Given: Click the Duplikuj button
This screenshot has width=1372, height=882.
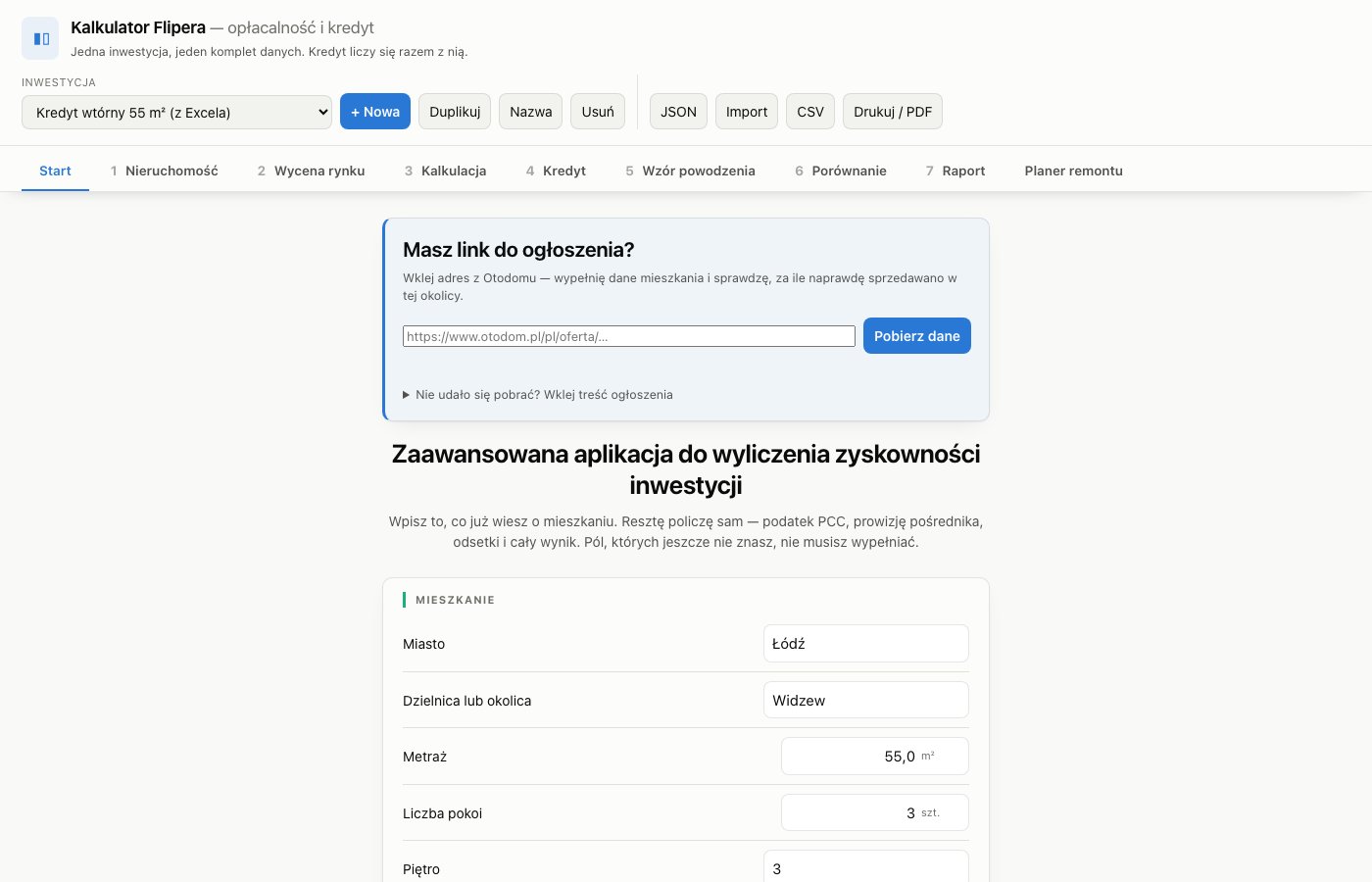Looking at the screenshot, I should 455,112.
